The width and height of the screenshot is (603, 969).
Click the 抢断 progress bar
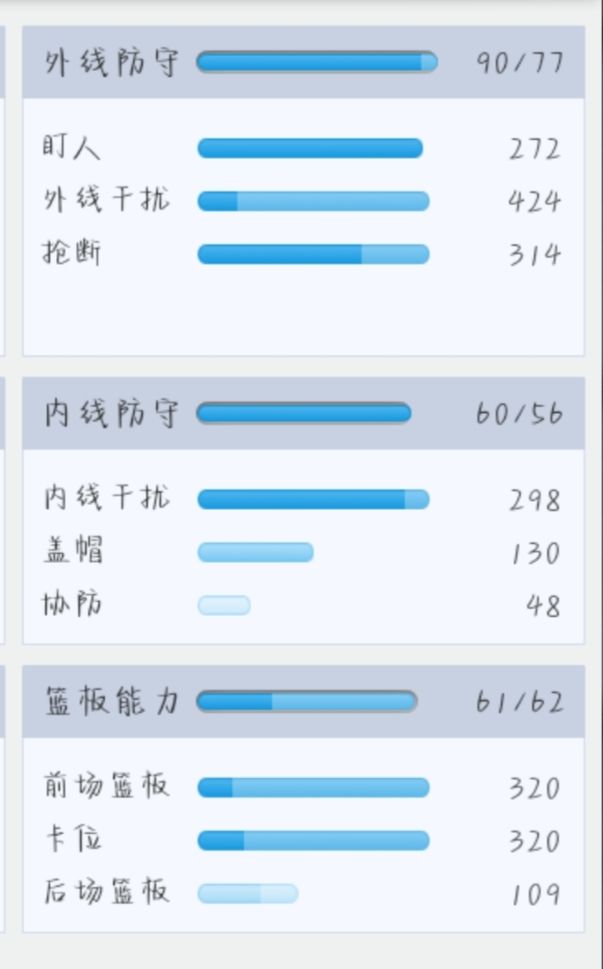(313, 254)
